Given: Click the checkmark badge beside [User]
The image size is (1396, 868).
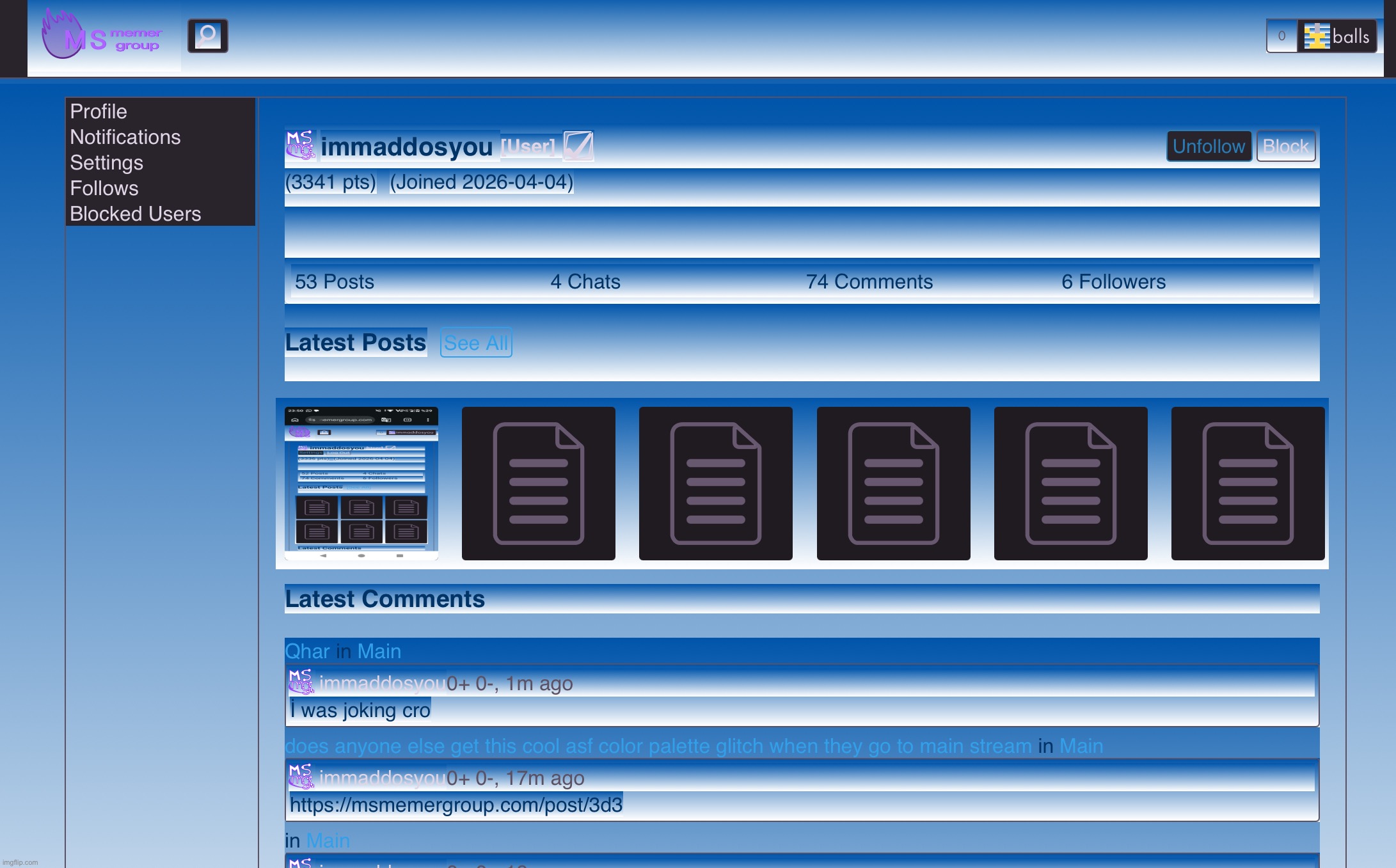Looking at the screenshot, I should (x=578, y=146).
